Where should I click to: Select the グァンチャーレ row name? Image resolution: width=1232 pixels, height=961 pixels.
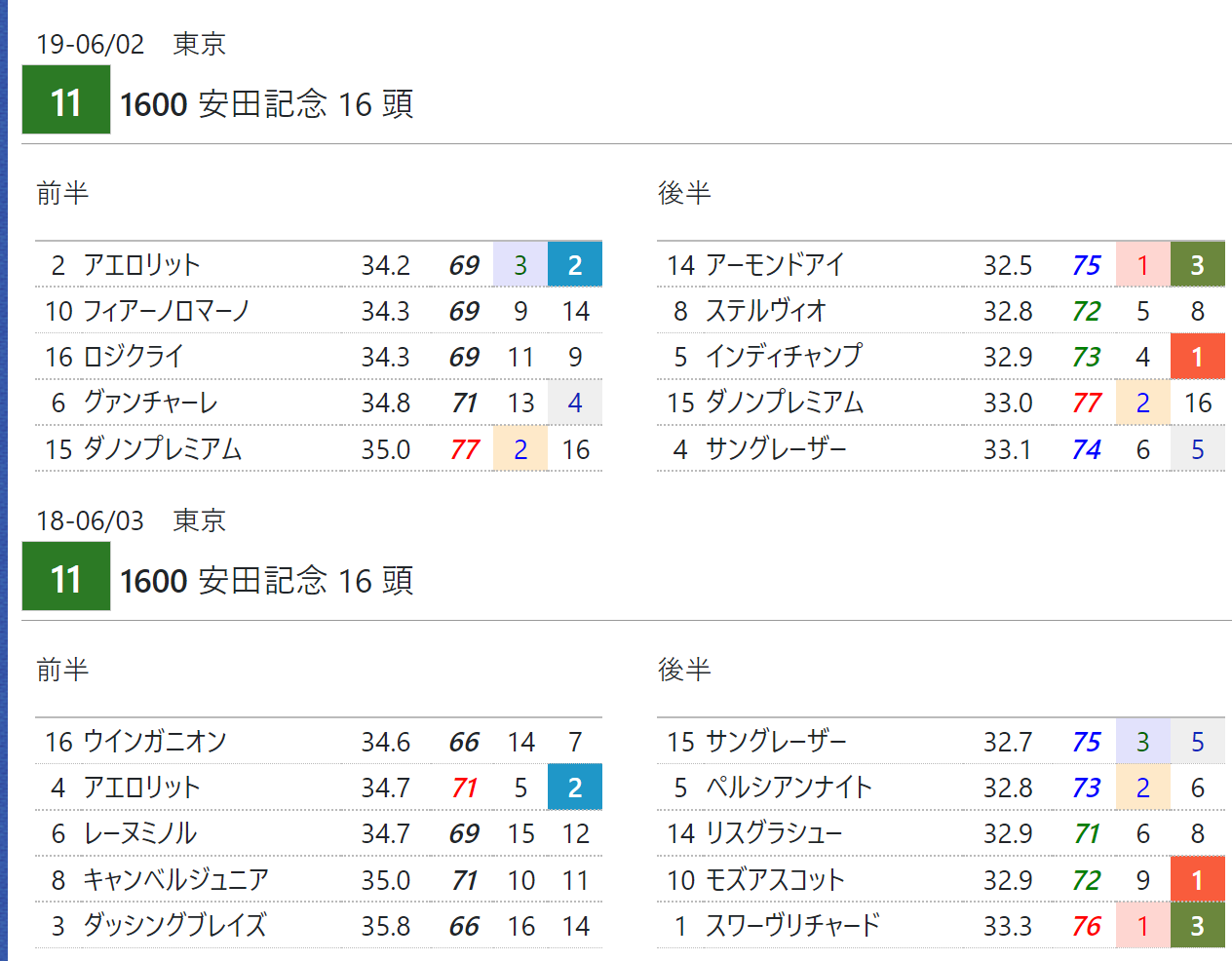150,403
